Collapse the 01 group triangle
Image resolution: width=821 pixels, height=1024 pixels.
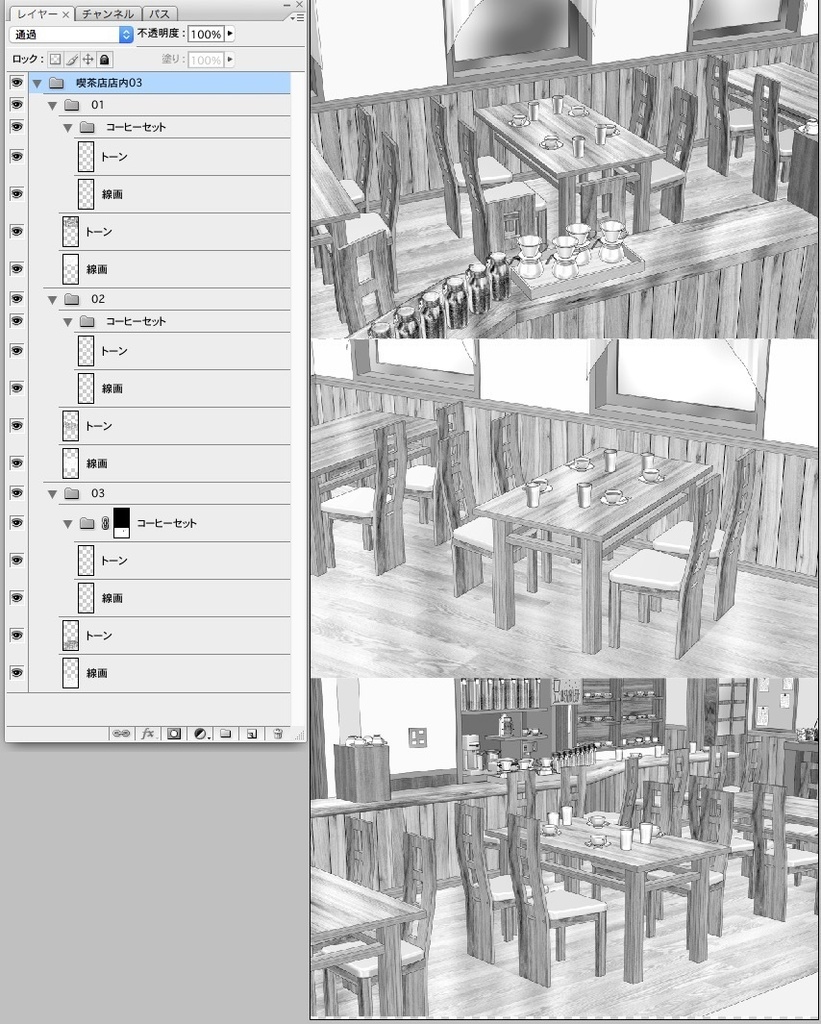(51, 103)
